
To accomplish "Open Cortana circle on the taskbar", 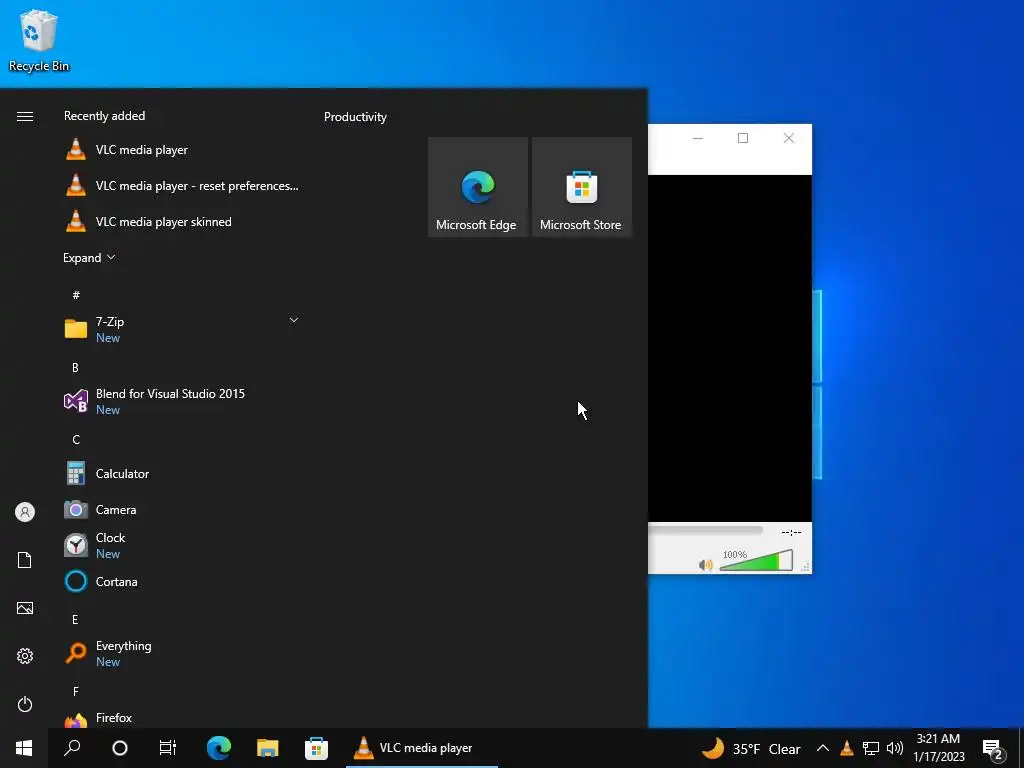I will pyautogui.click(x=120, y=748).
